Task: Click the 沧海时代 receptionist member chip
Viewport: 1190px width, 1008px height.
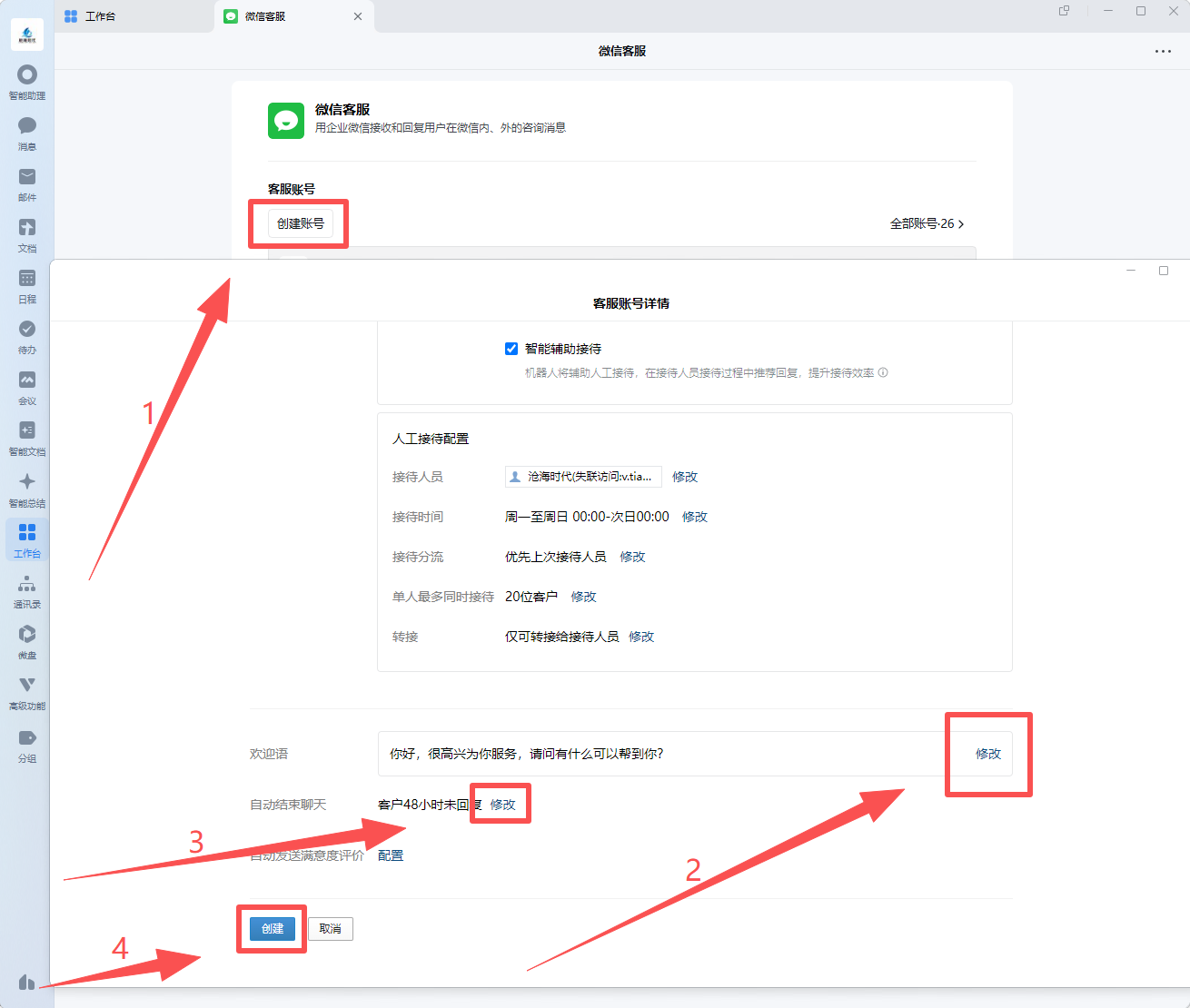Action: (x=583, y=477)
